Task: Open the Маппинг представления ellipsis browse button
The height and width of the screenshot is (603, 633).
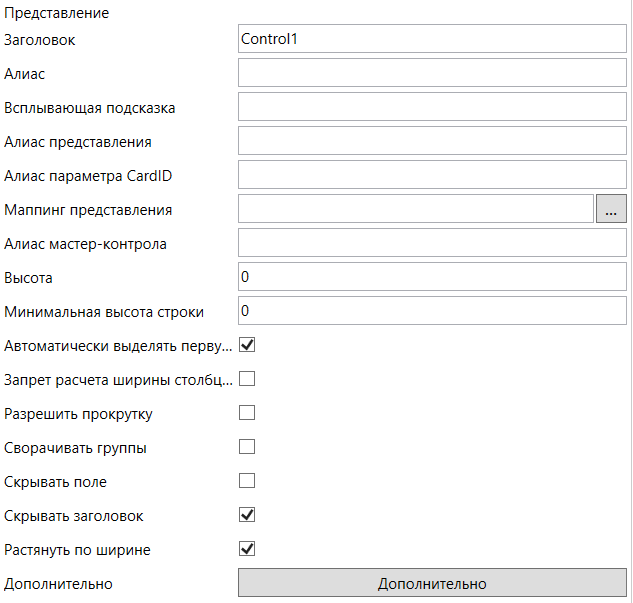Action: [x=611, y=209]
